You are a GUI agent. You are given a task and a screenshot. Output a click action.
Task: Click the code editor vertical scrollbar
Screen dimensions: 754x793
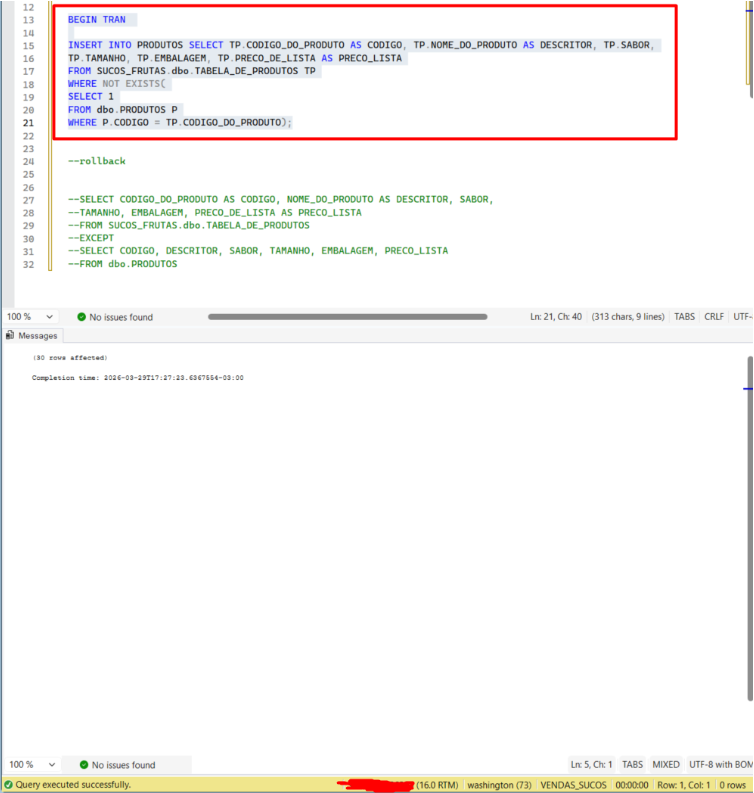tap(750, 51)
